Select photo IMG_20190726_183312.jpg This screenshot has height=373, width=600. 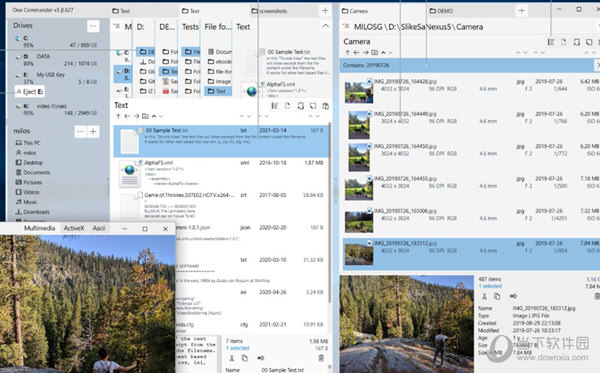(x=471, y=254)
